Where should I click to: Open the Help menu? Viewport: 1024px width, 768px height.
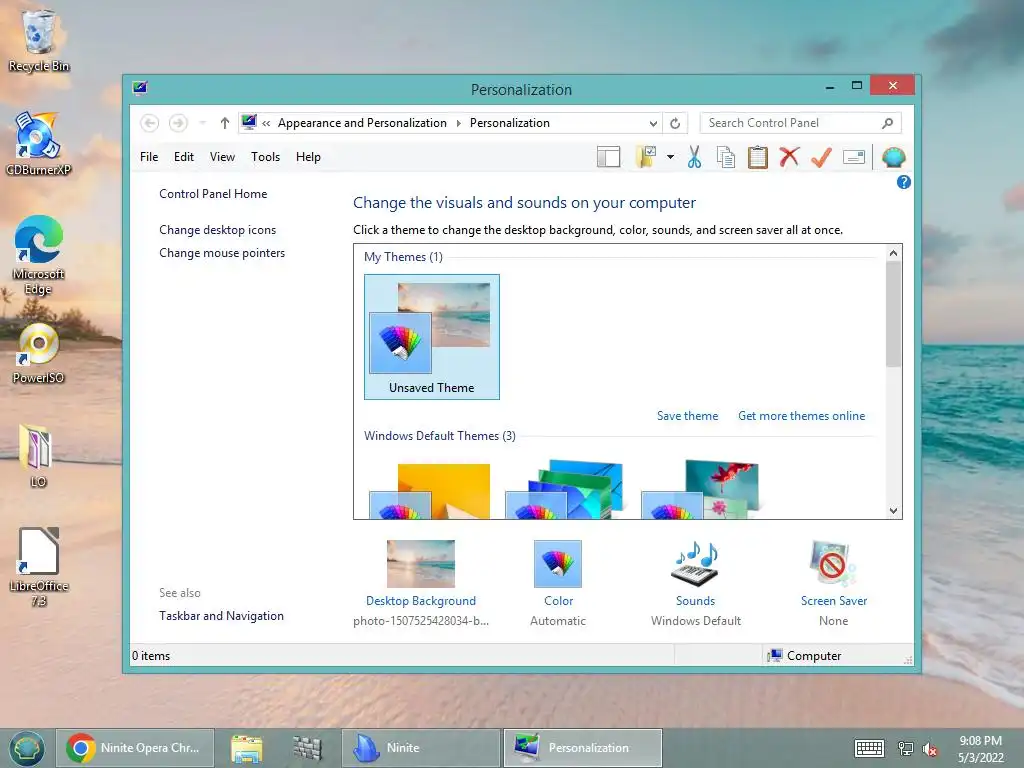click(308, 157)
